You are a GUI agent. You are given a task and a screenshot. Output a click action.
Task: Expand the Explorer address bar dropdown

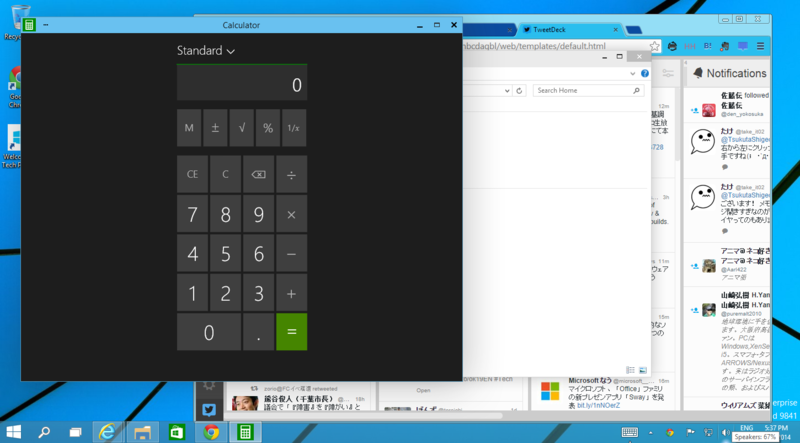click(x=507, y=91)
